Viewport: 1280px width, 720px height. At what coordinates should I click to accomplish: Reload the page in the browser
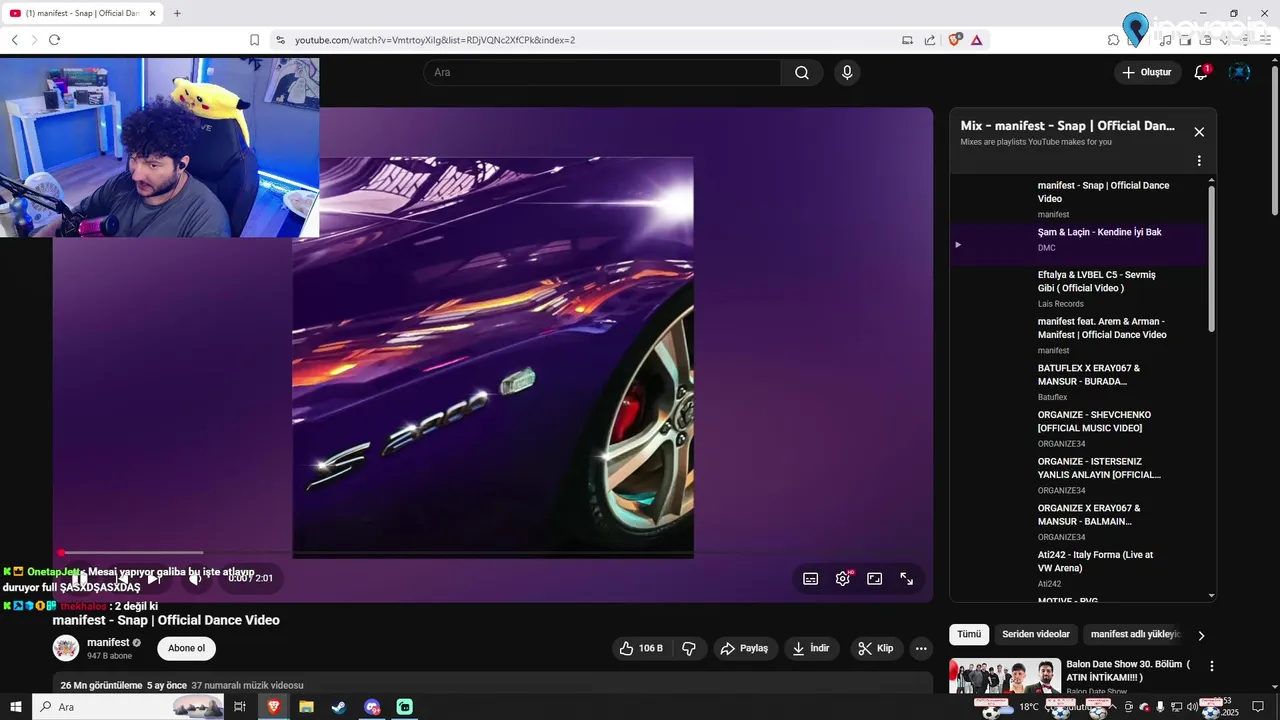point(54,40)
